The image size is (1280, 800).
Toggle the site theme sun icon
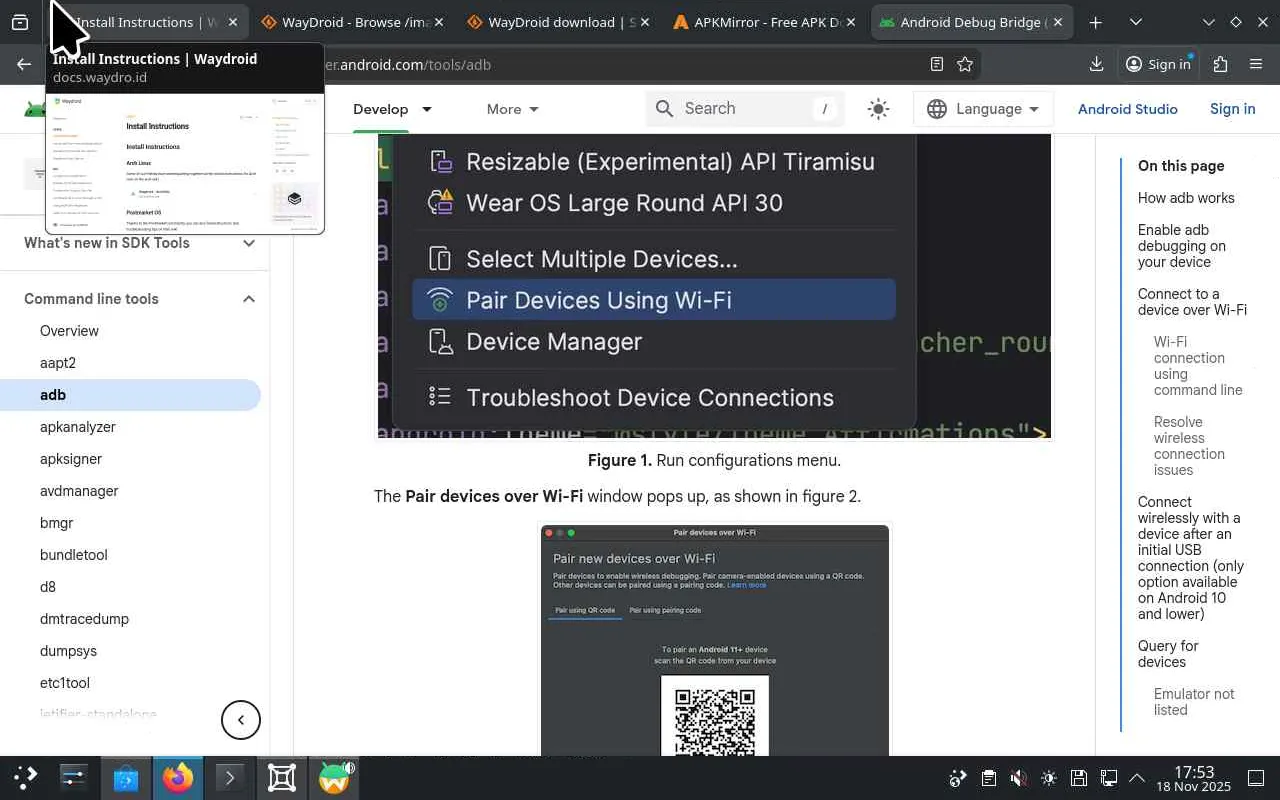878,109
